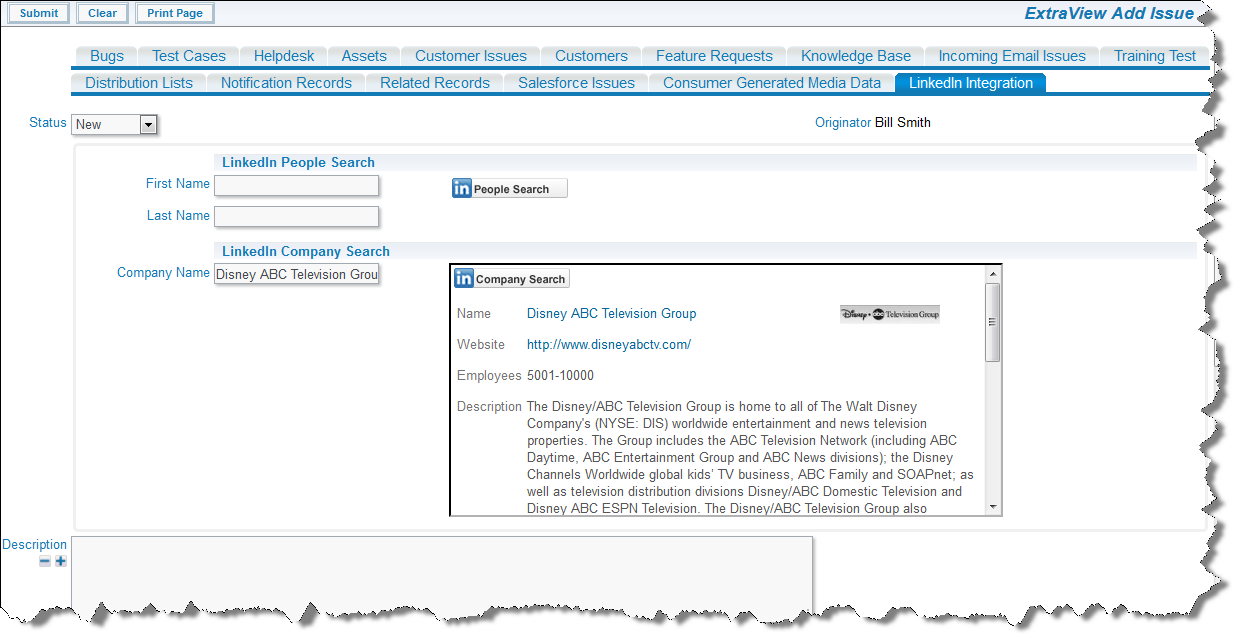1234x634 pixels.
Task: Open the Disney ABC Television Group link
Action: click(x=611, y=314)
